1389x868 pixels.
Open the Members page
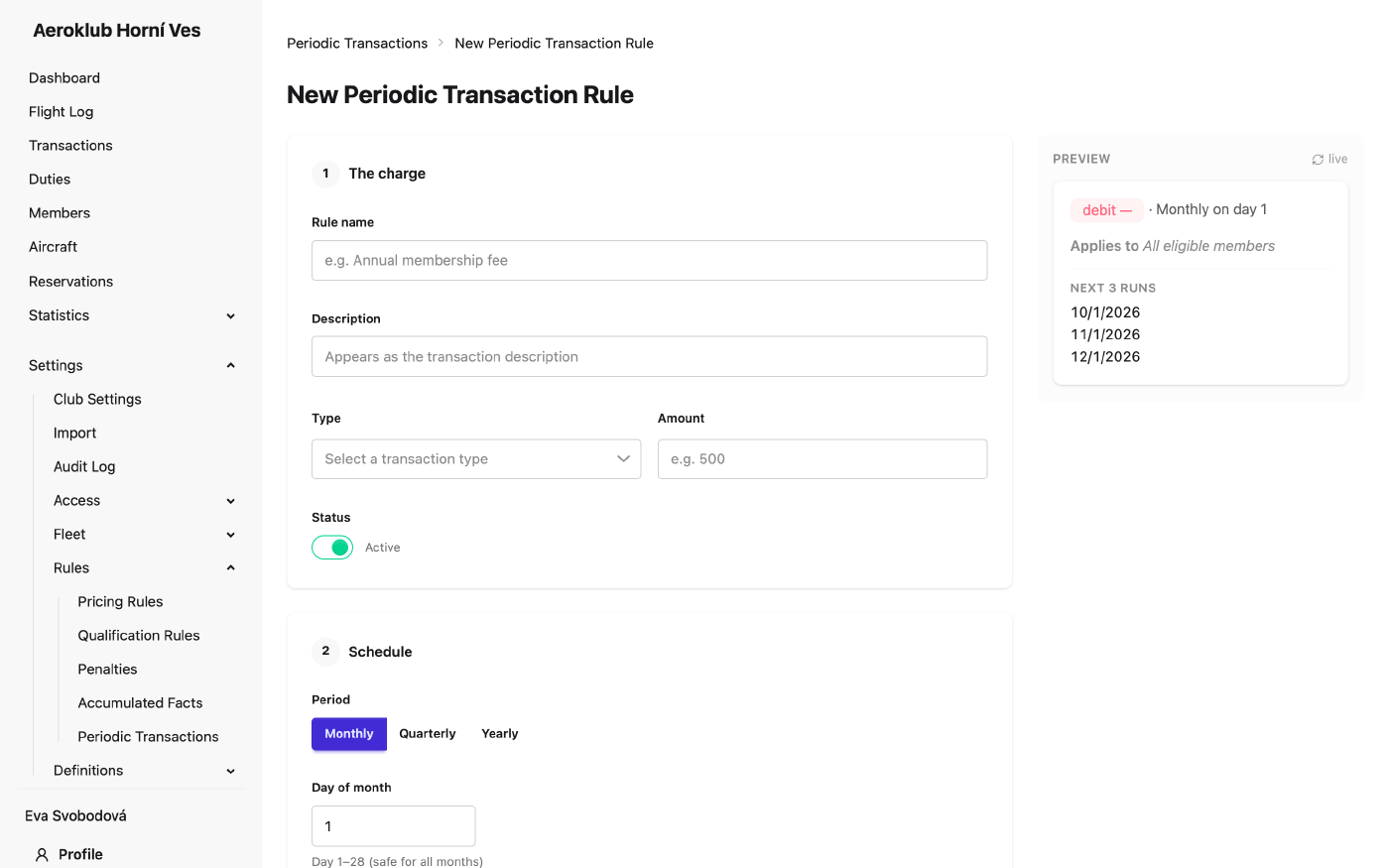point(60,213)
